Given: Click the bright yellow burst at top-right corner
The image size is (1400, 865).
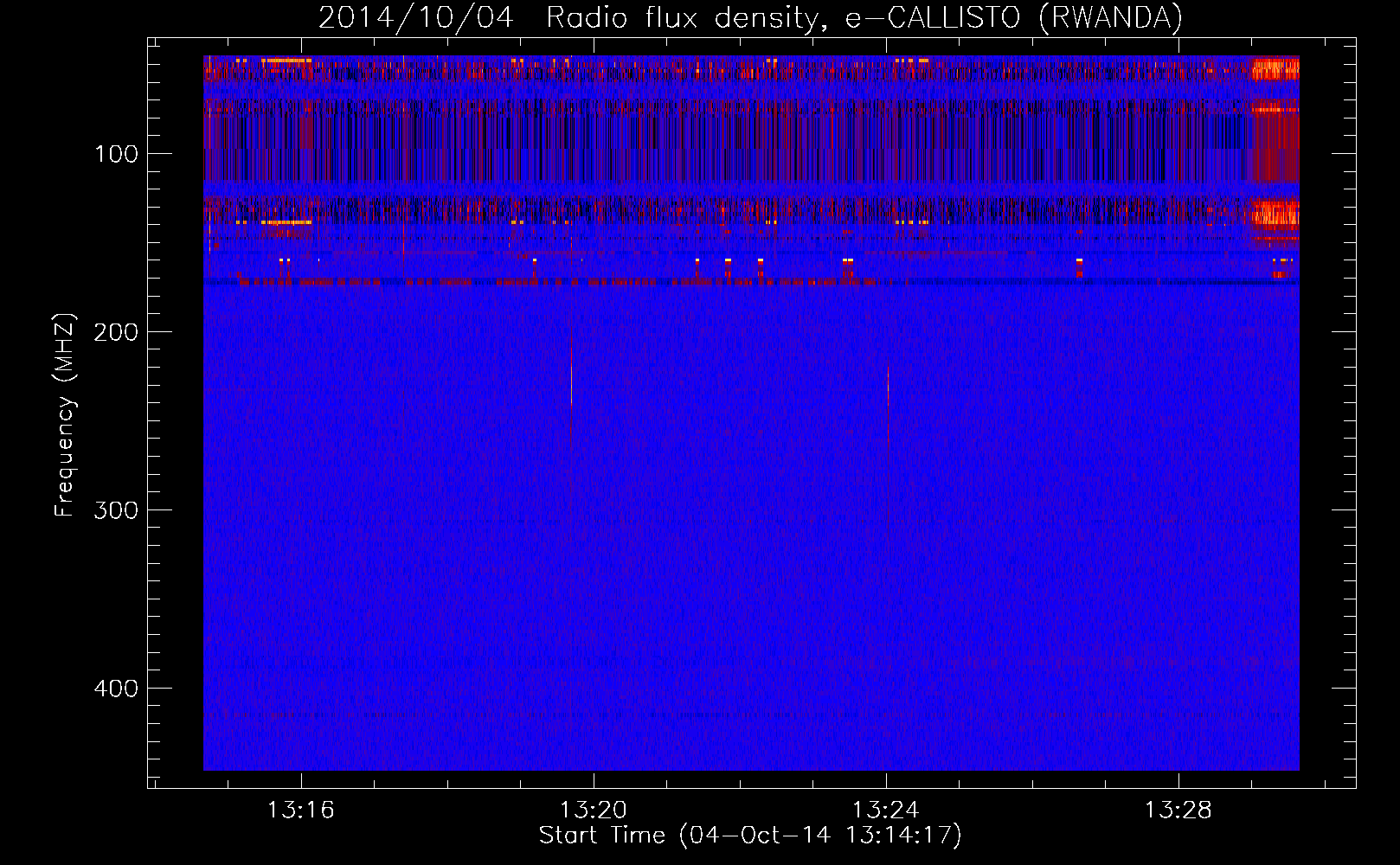Looking at the screenshot, I should pos(1275,68).
